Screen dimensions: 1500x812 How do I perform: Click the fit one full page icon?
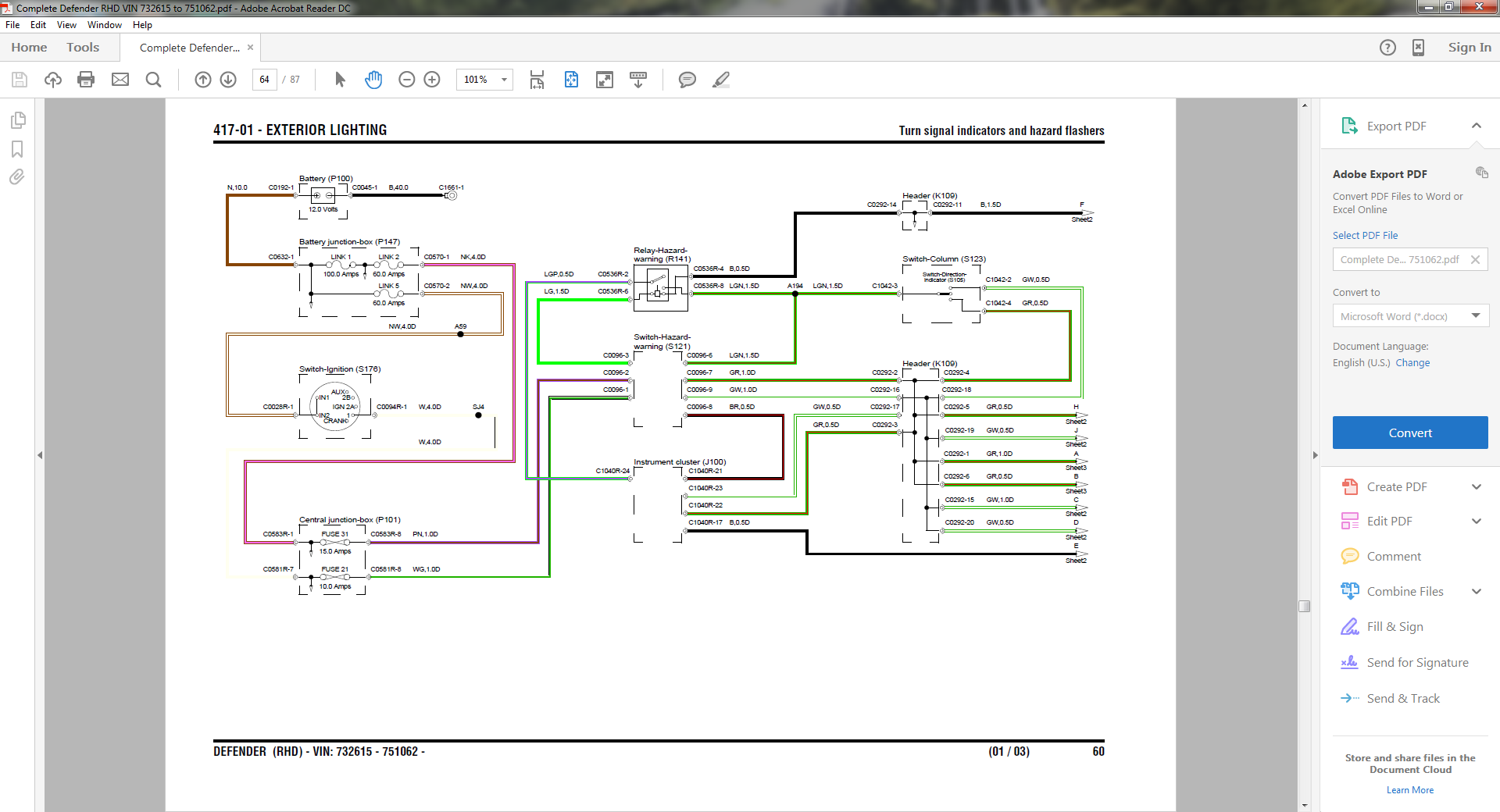coord(571,80)
